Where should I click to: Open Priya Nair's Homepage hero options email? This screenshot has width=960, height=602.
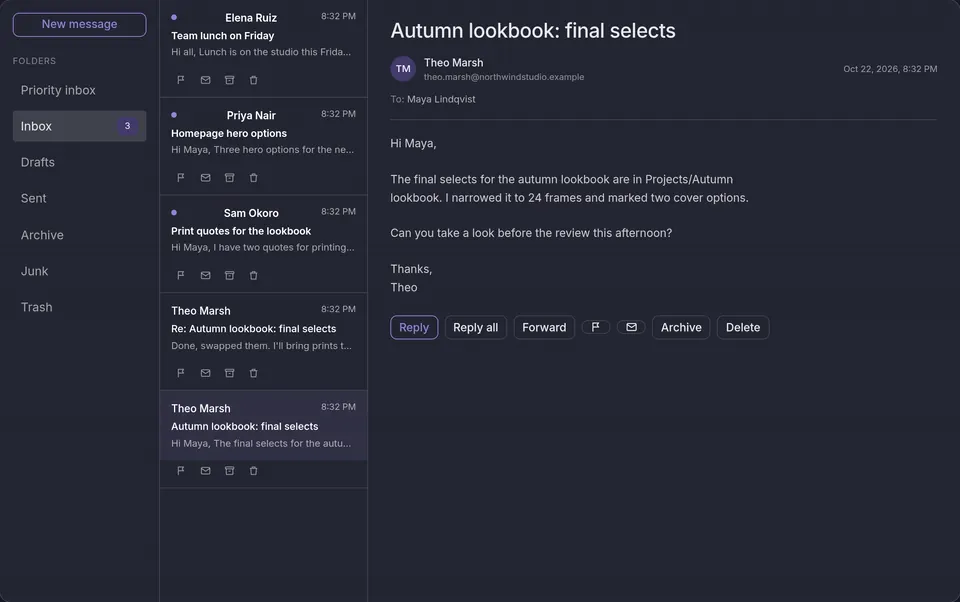click(263, 132)
